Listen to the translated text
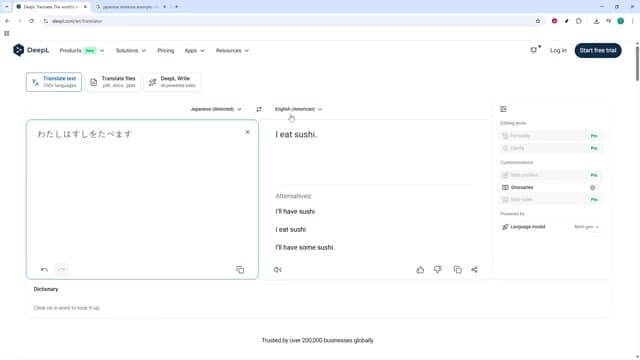Image resolution: width=640 pixels, height=360 pixels. click(x=278, y=270)
